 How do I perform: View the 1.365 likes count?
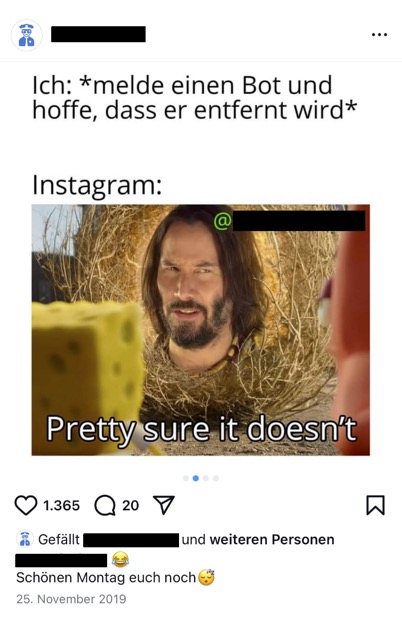61,505
